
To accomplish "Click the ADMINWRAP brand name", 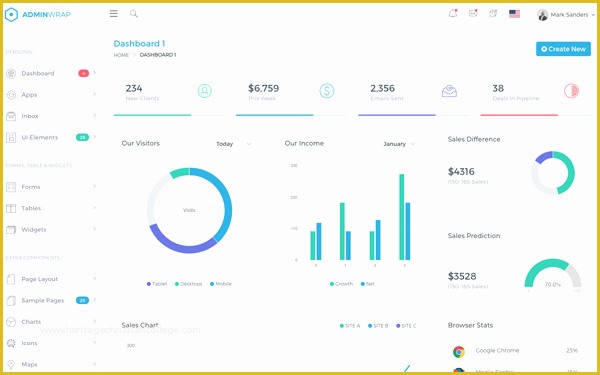I will 47,15.
